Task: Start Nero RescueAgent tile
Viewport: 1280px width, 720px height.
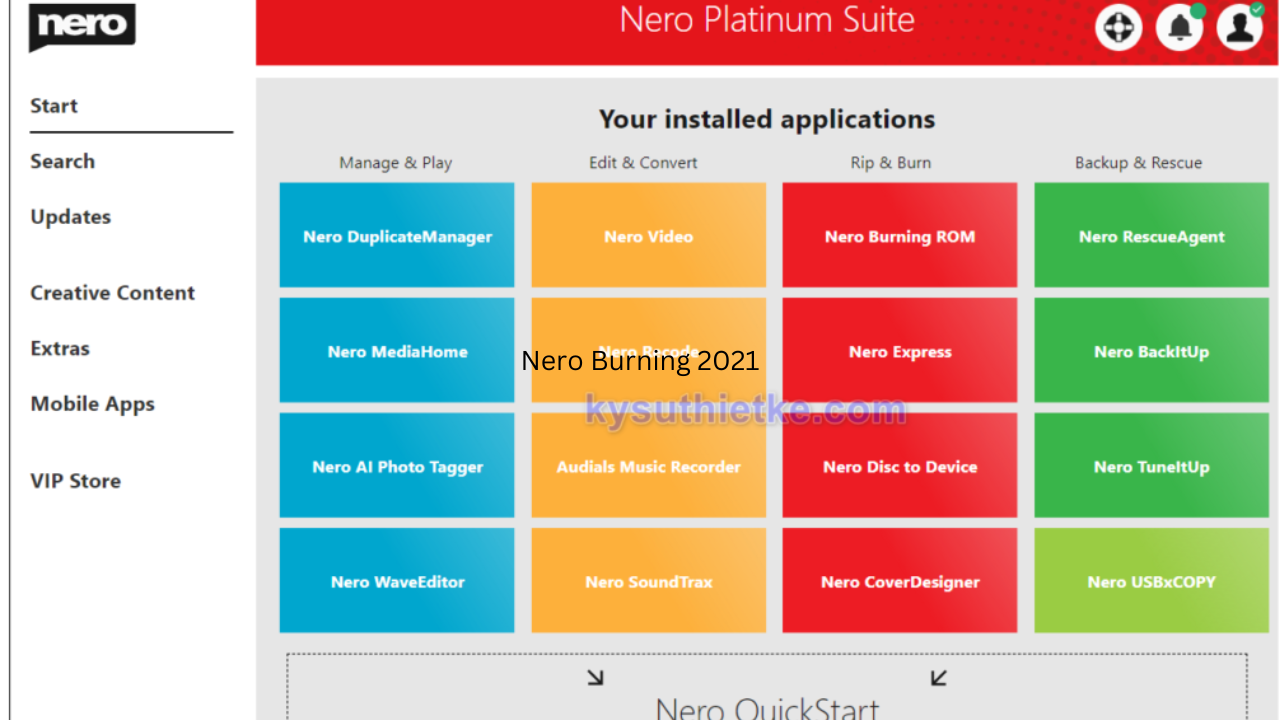Action: 1151,236
